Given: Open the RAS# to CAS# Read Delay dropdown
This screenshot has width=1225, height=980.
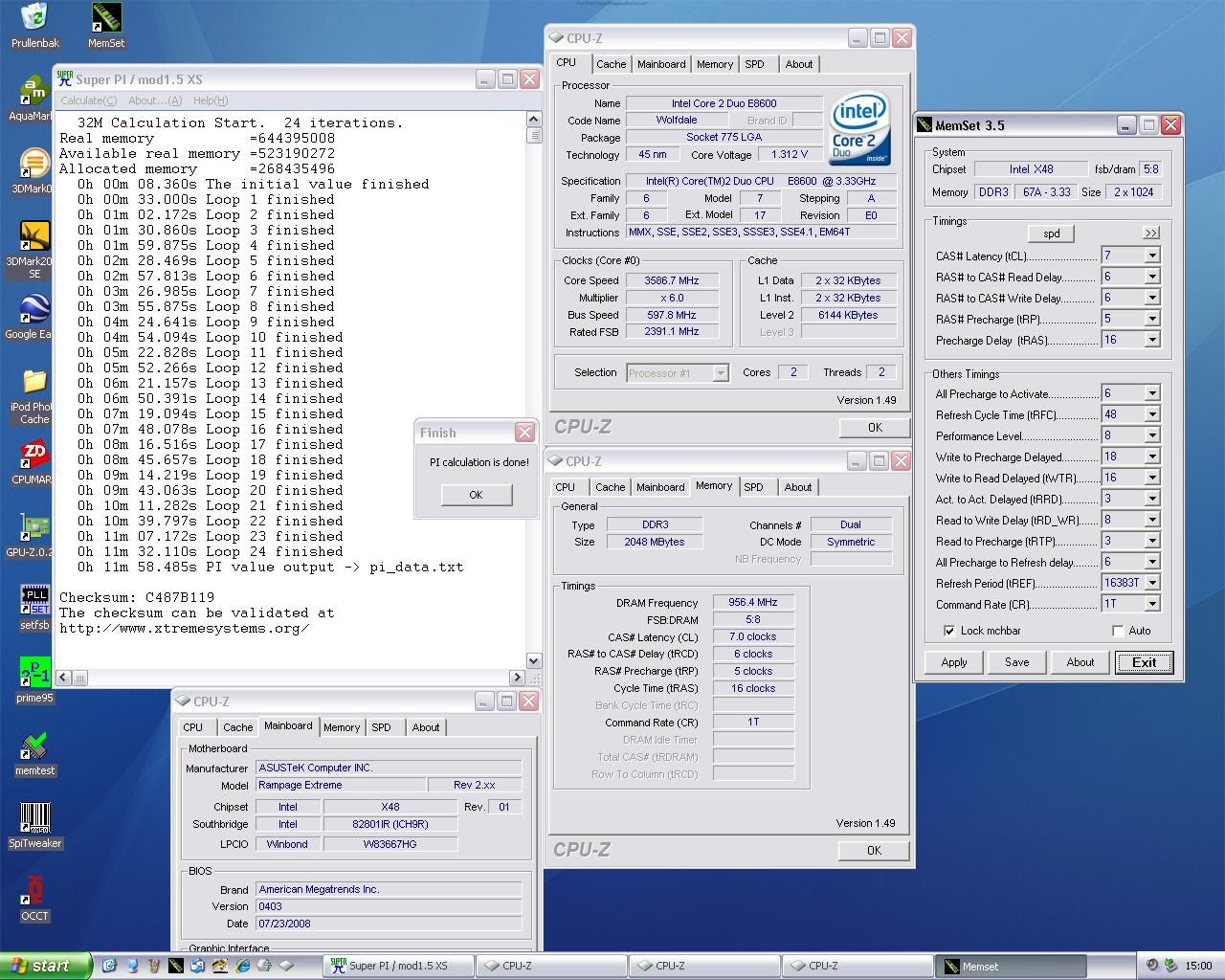Looking at the screenshot, I should (x=1152, y=277).
